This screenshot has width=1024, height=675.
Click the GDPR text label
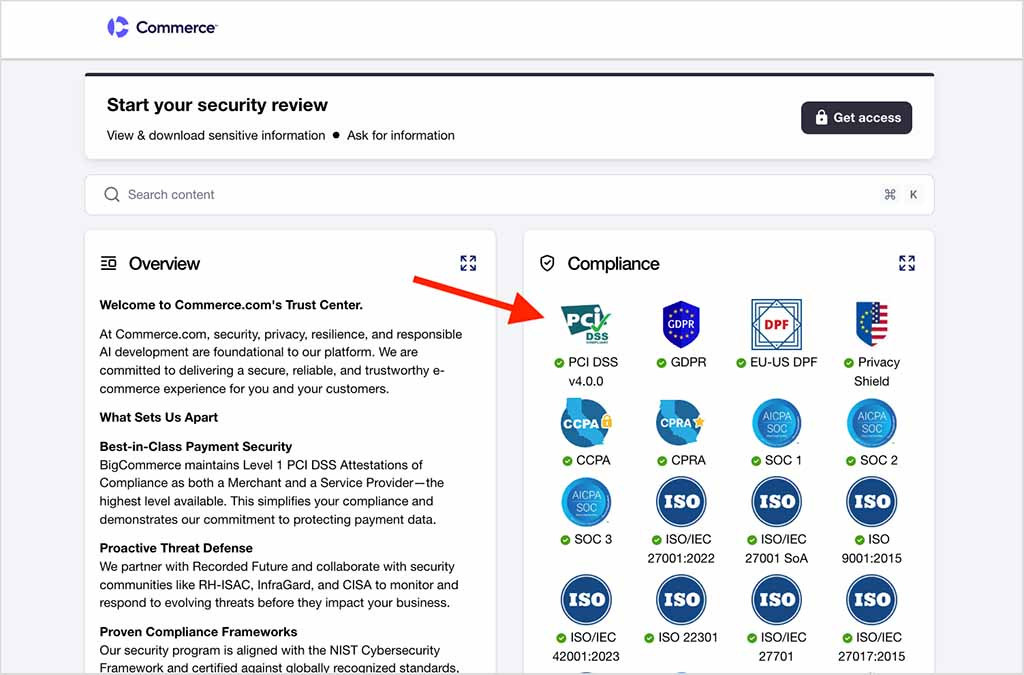(688, 362)
